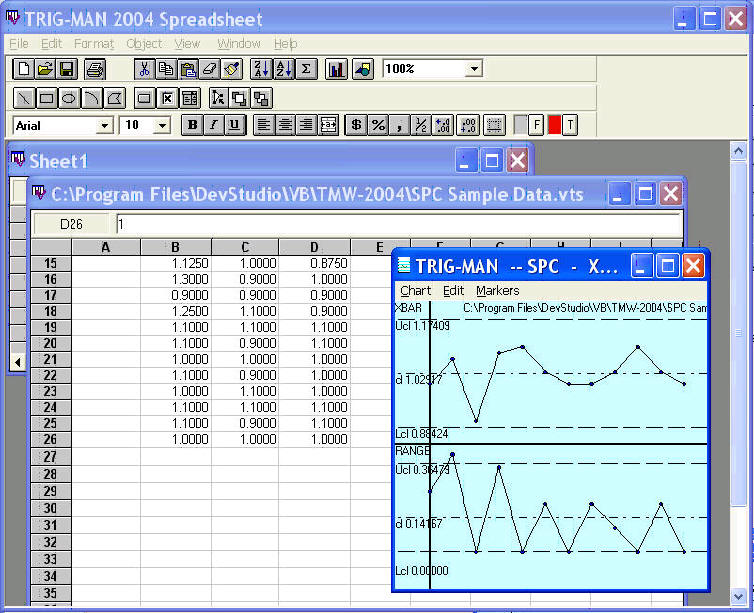Image resolution: width=754 pixels, height=613 pixels.
Task: Create a new spreadsheet with the New icon
Action: point(23,69)
